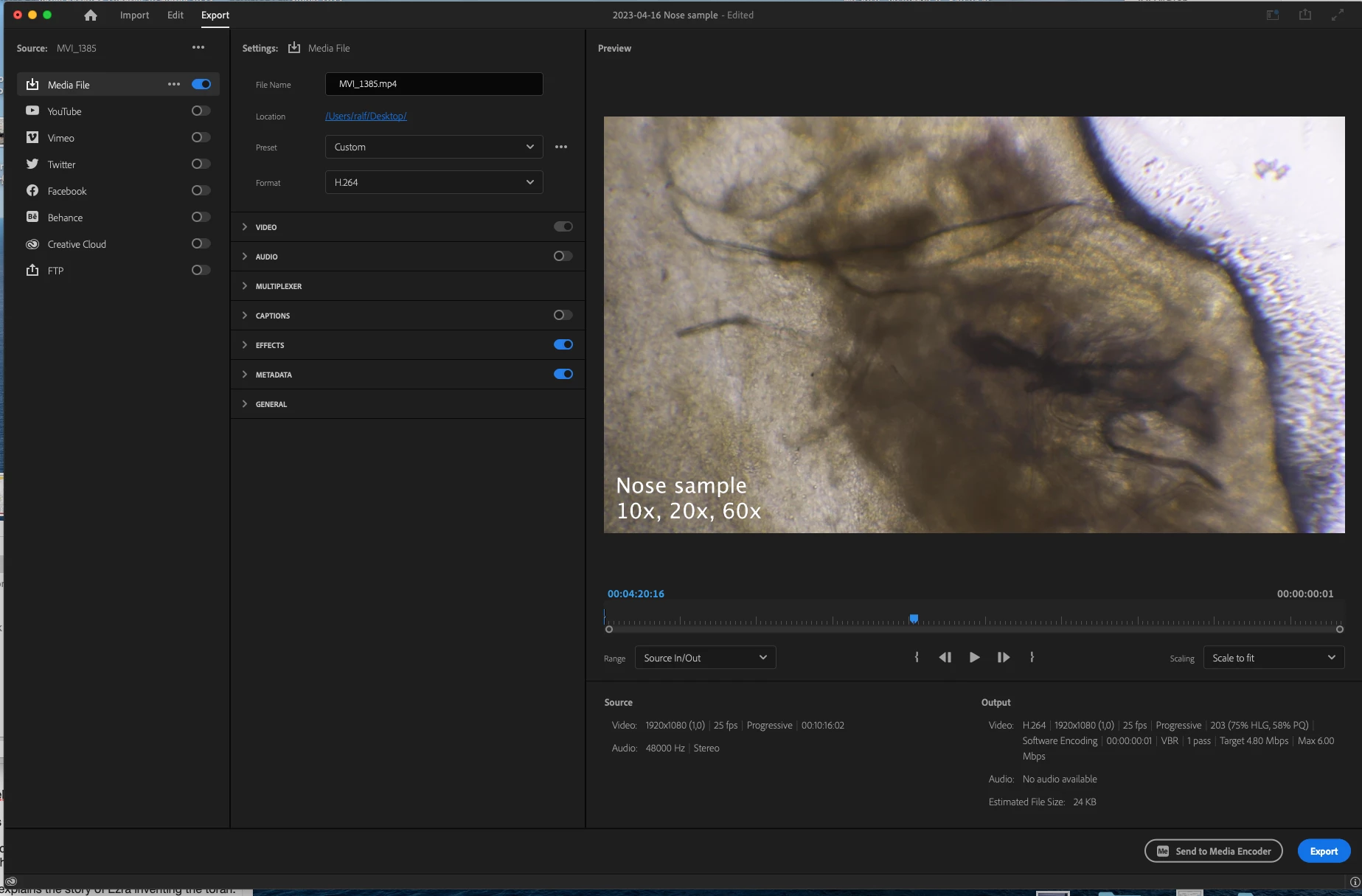The image size is (1362, 896).
Task: Enable the Twitter destination toggle
Action: 201,164
